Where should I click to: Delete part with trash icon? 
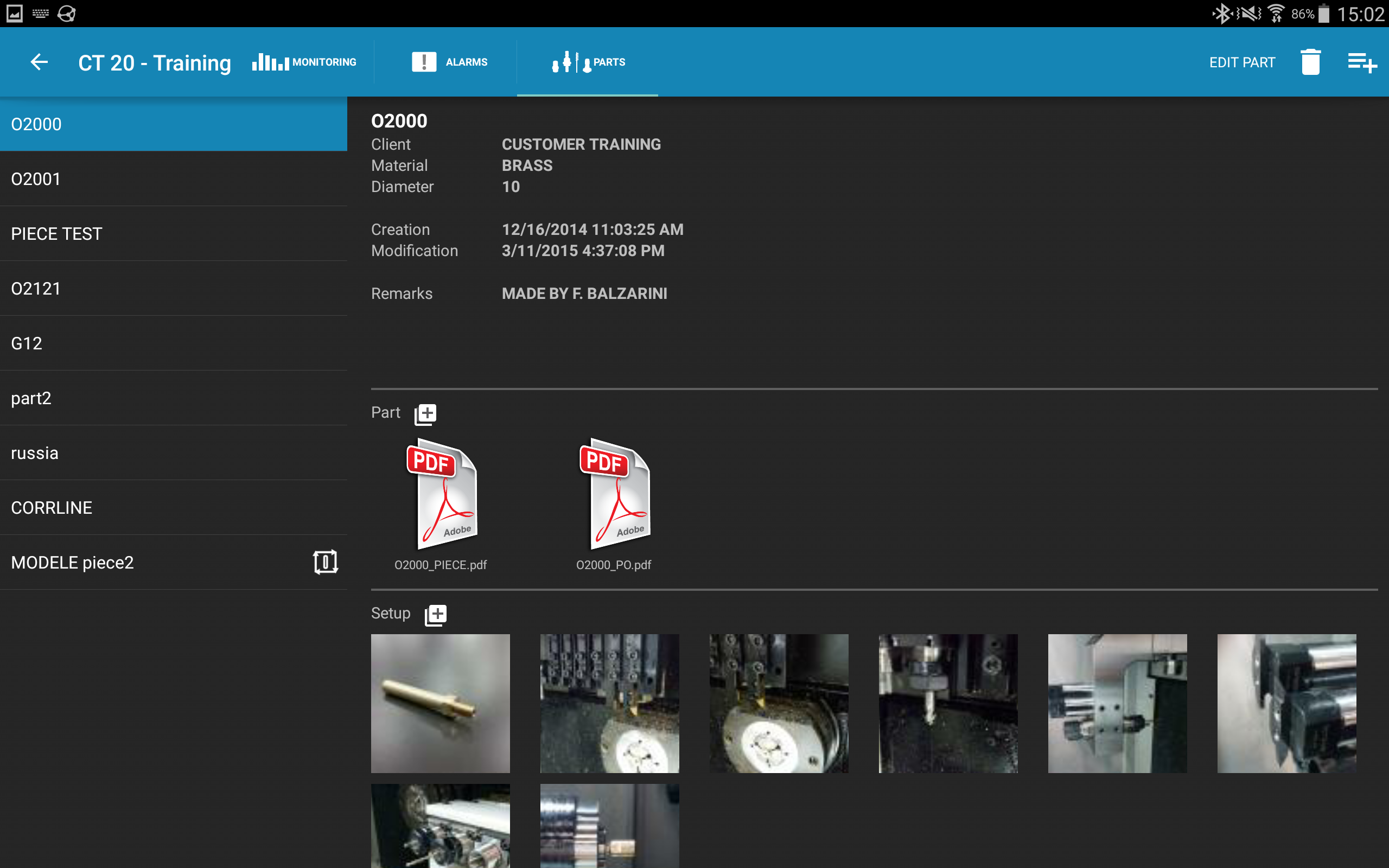pyautogui.click(x=1310, y=62)
